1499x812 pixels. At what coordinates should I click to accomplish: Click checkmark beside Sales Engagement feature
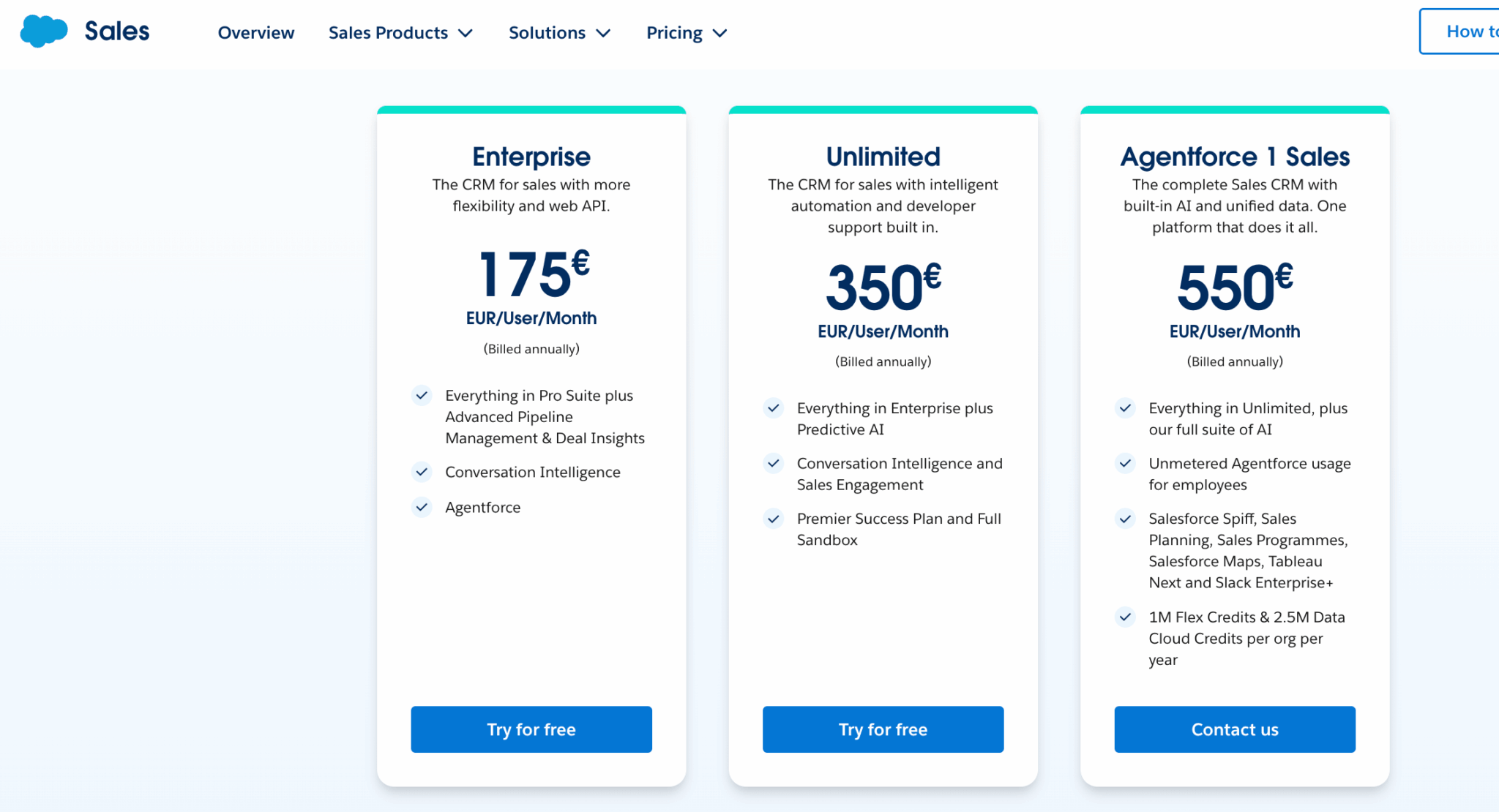pos(774,464)
